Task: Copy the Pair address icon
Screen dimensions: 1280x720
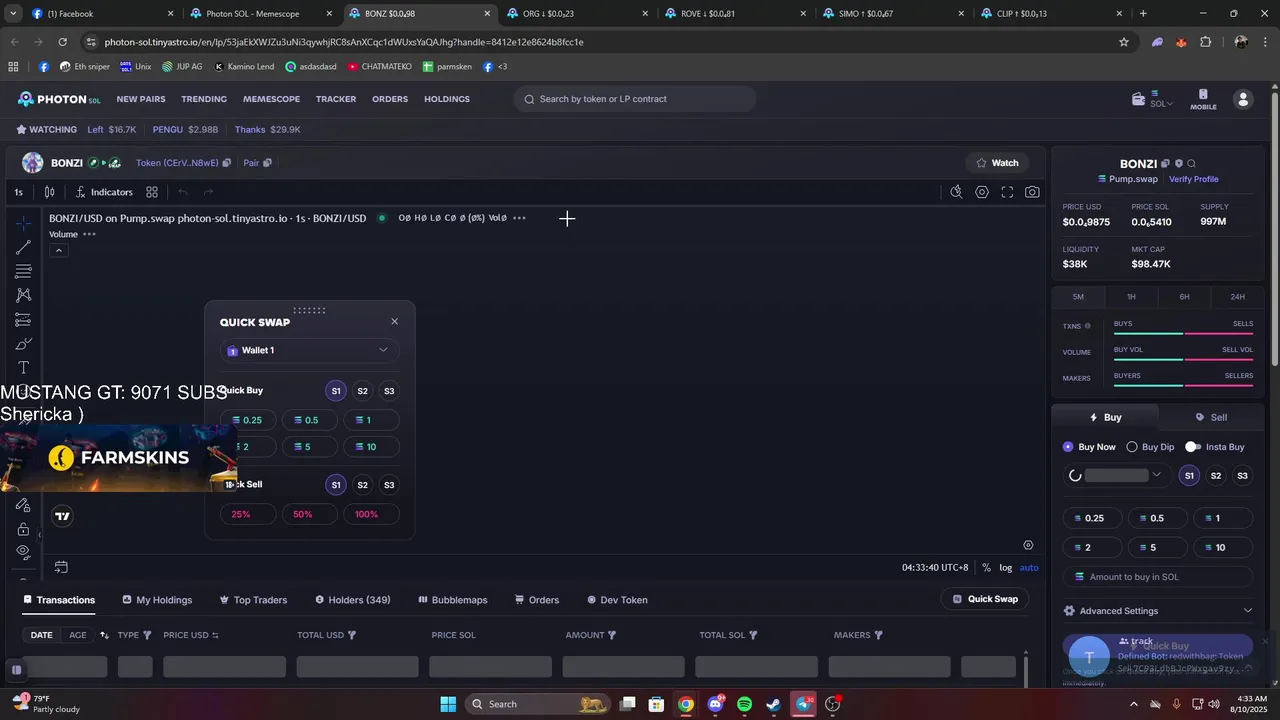Action: point(267,163)
